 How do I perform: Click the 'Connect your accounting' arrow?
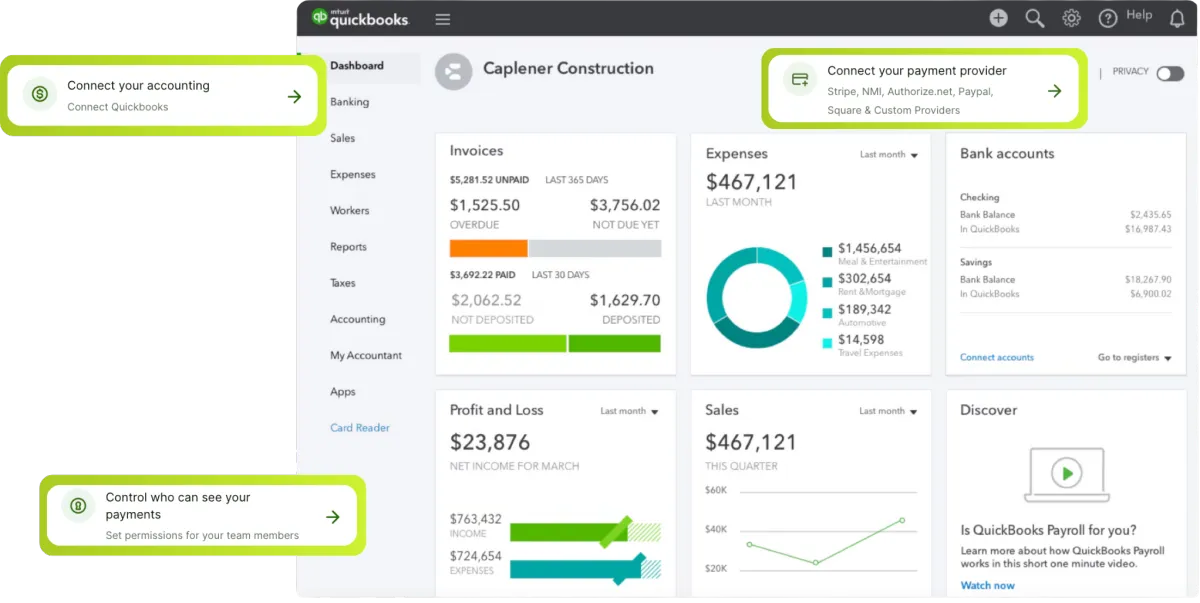pyautogui.click(x=294, y=96)
